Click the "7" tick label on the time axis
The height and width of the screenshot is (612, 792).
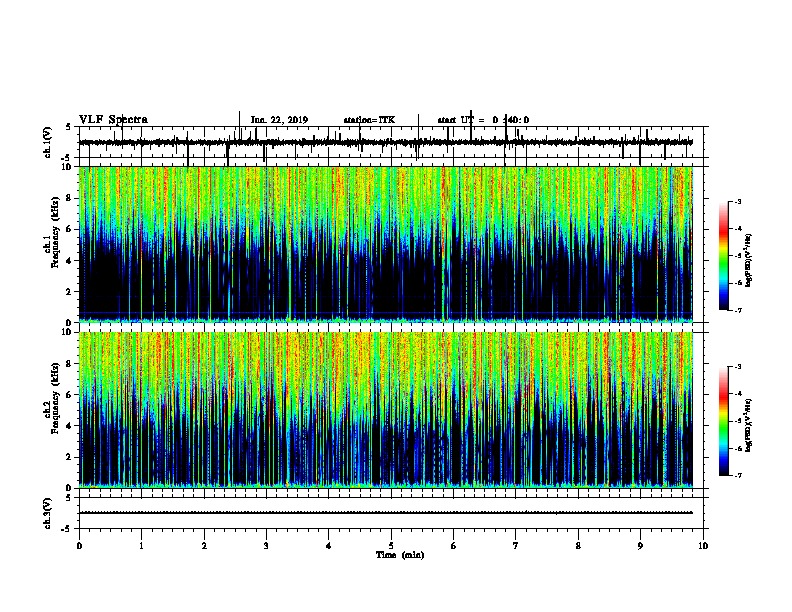click(516, 546)
